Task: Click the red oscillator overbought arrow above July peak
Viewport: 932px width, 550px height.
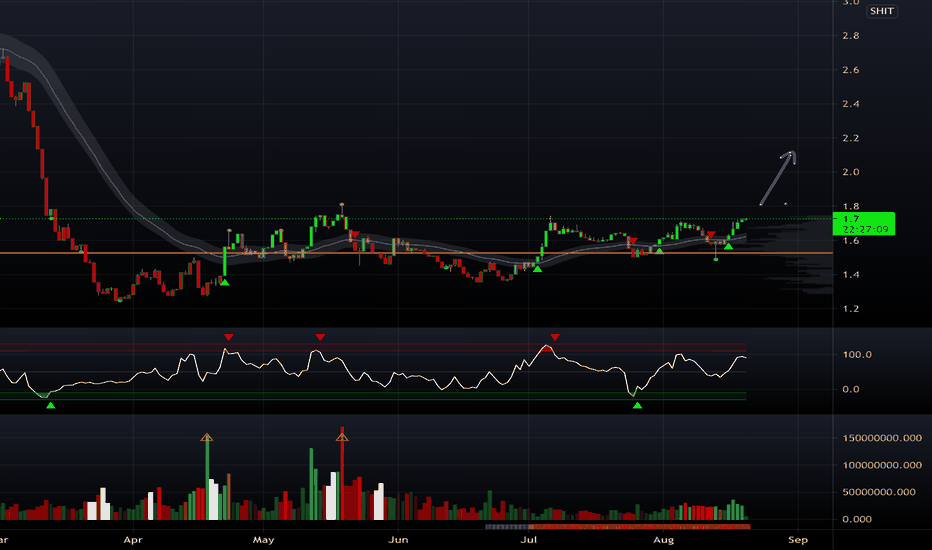Action: (555, 337)
